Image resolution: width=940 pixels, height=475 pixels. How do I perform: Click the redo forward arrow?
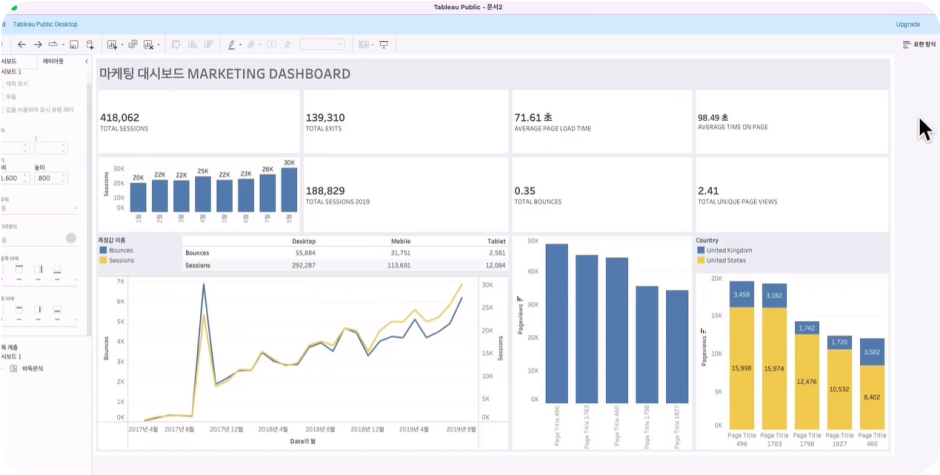[x=37, y=44]
